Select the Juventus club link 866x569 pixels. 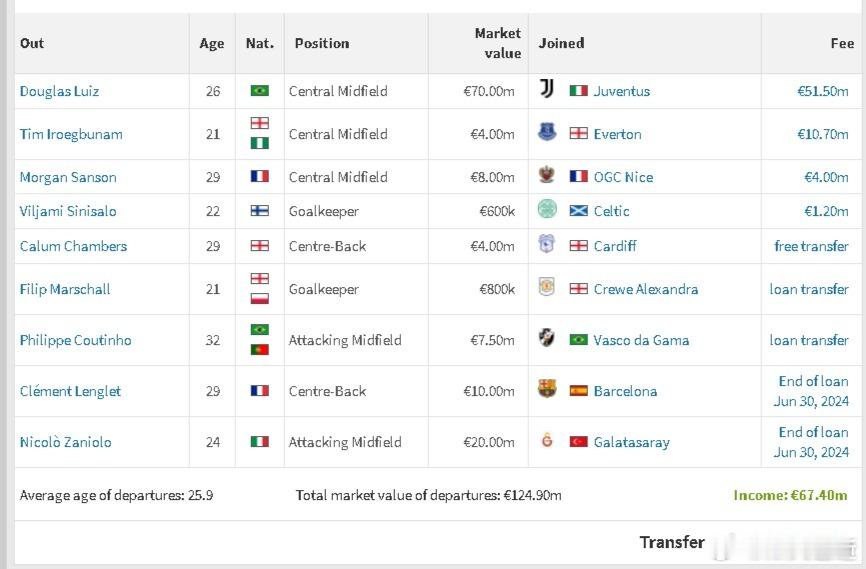[622, 91]
